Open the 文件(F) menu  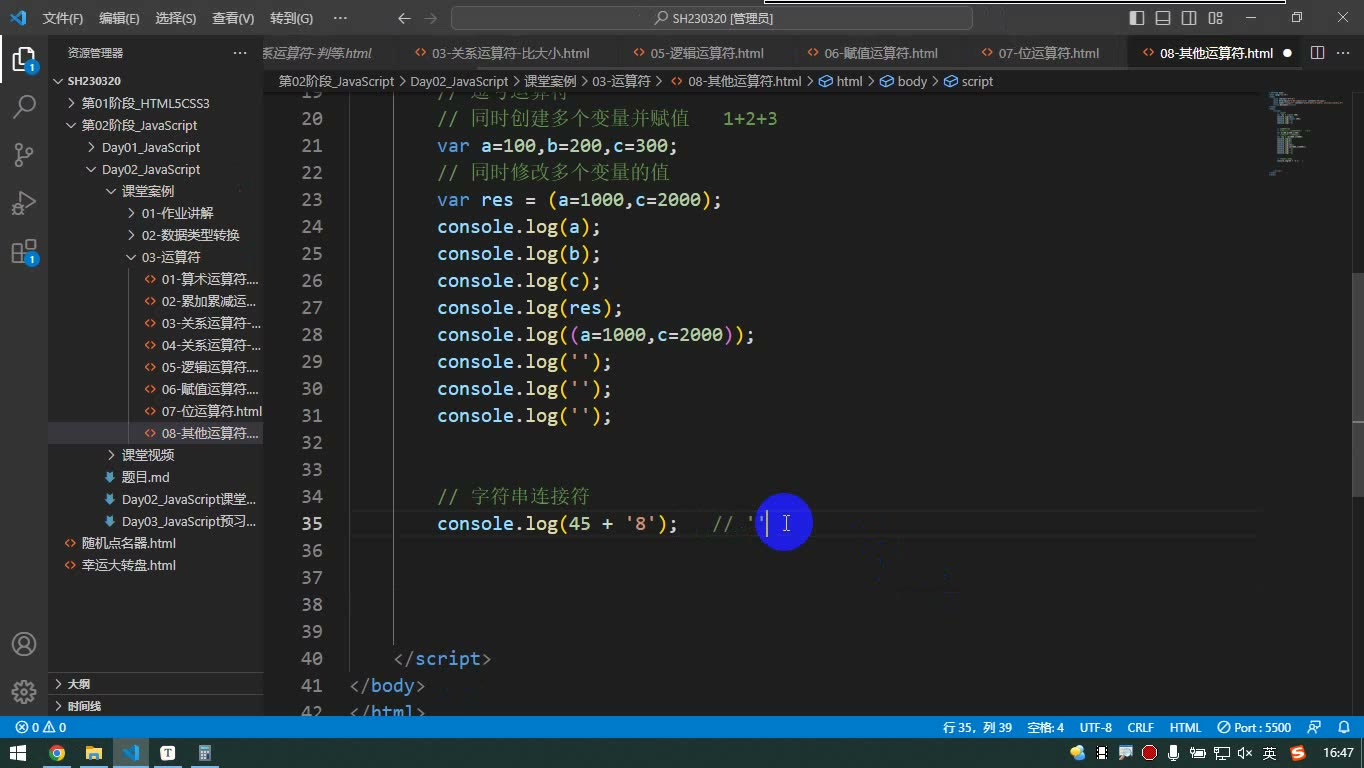[x=63, y=18]
